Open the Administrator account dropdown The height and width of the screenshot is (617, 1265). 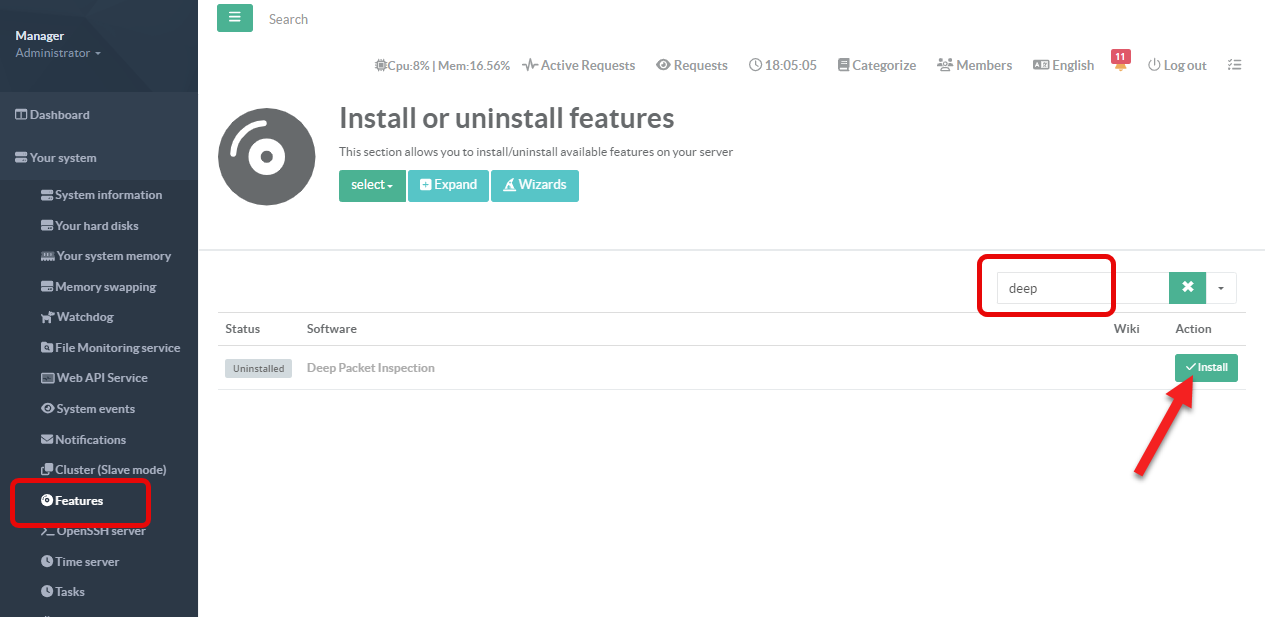58,53
